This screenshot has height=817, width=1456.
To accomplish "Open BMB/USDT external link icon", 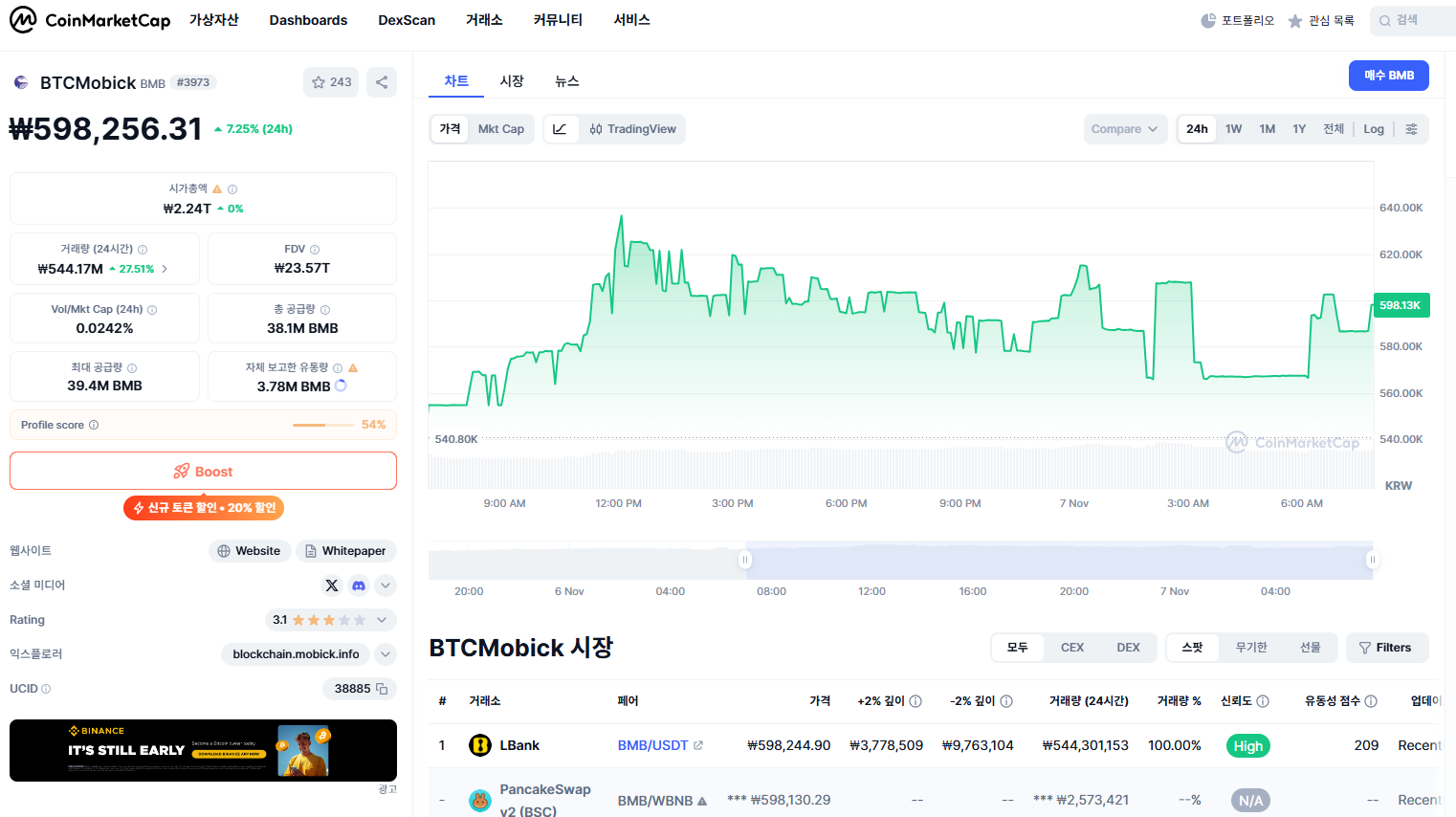I will click(698, 745).
